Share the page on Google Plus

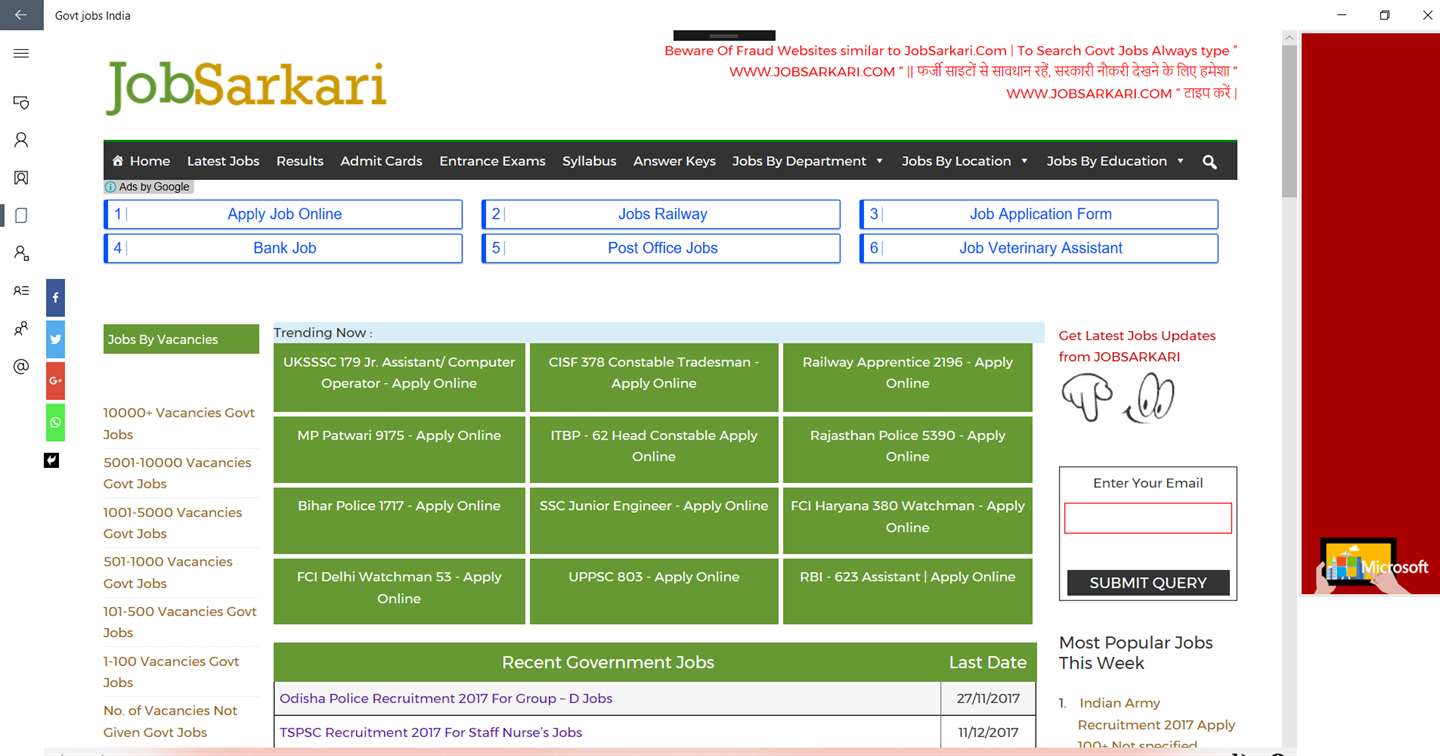(x=55, y=381)
